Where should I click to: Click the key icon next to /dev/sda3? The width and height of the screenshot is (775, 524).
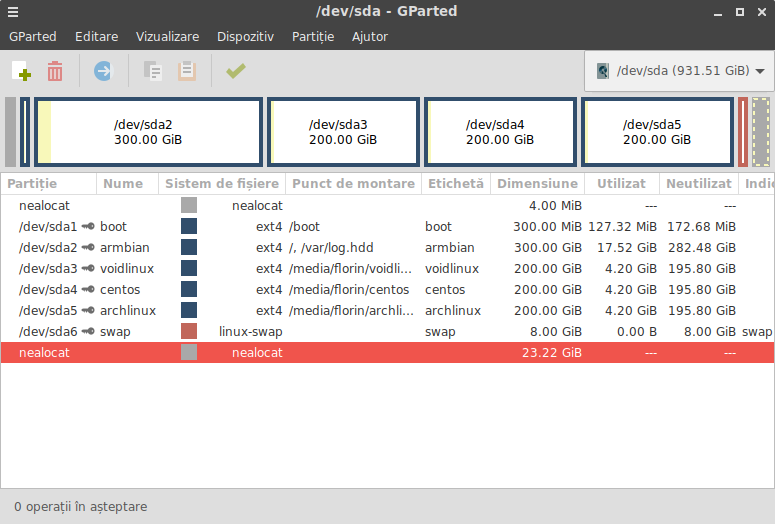[x=88, y=268]
